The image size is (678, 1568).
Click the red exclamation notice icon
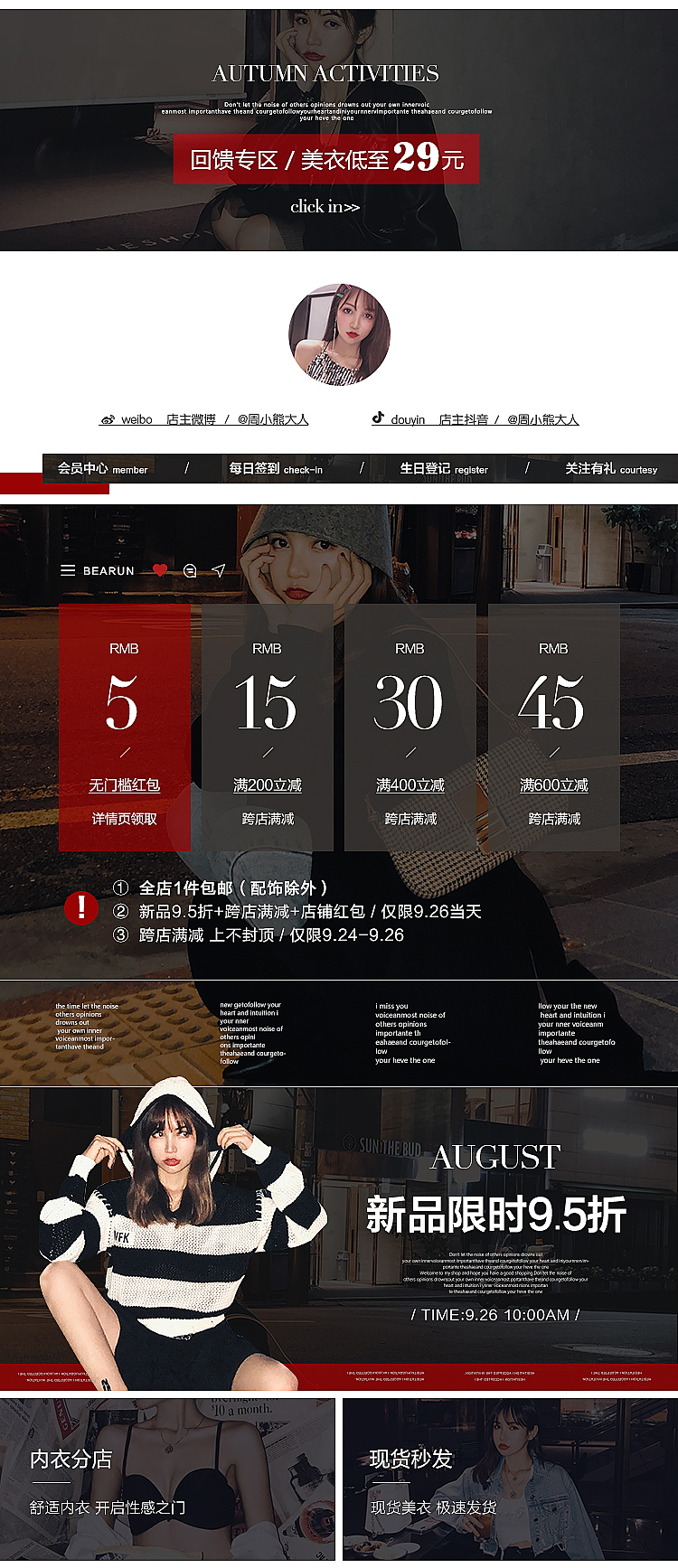(x=81, y=907)
